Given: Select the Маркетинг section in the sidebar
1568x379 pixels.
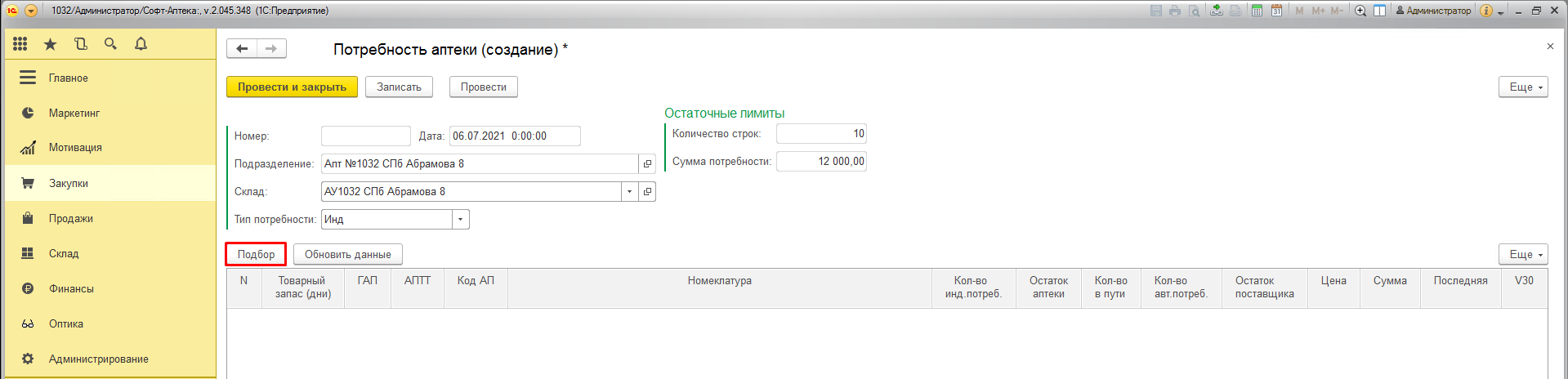Looking at the screenshot, I should 74,114.
